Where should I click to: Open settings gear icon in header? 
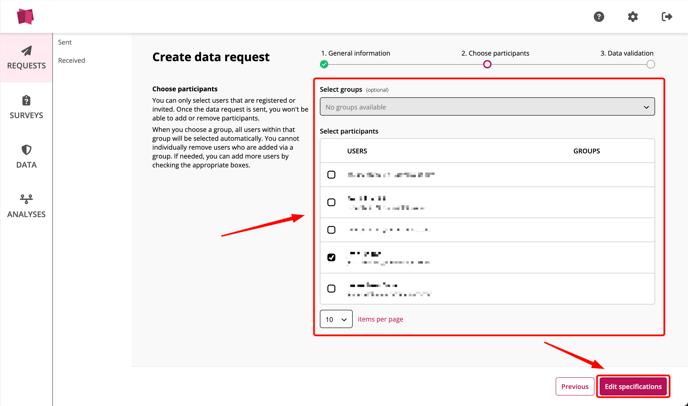pyautogui.click(x=632, y=17)
